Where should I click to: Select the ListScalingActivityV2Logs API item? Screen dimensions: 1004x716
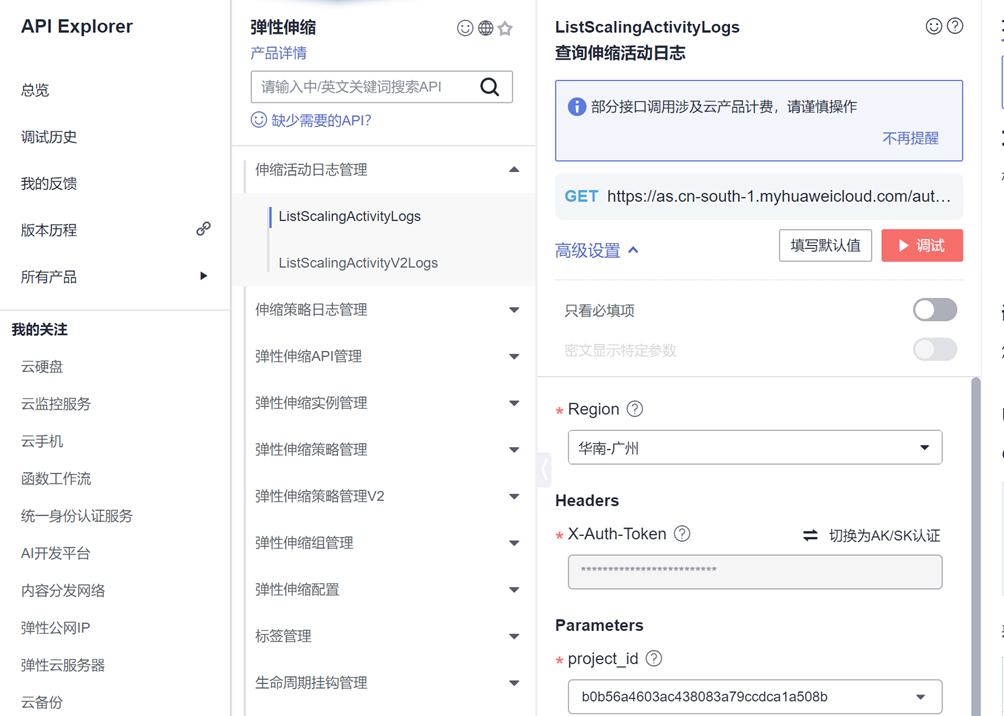coord(359,263)
